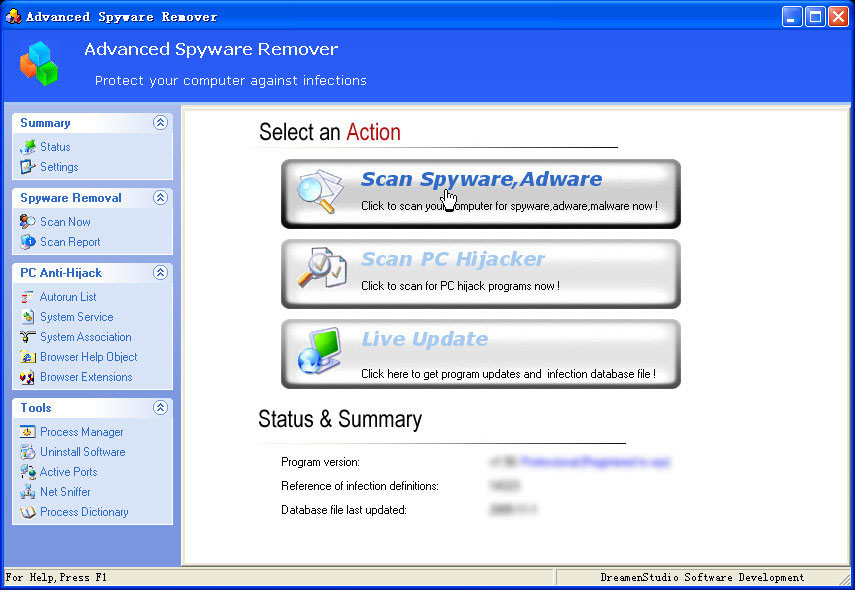Close the Advanced Spyware Remover window
855x590 pixels.
point(838,17)
